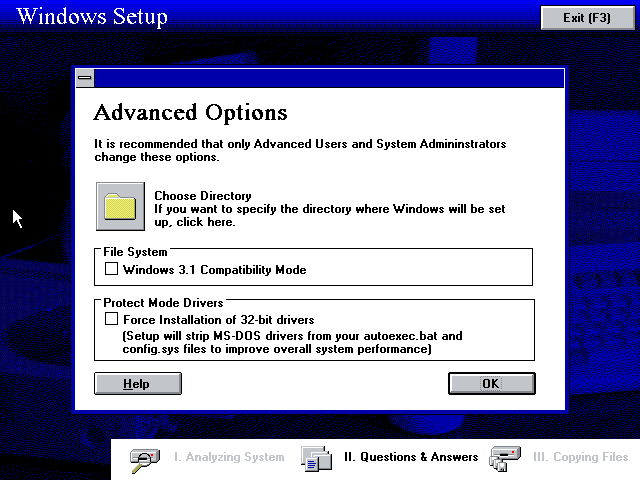Click the note about stripping MS-DOS drivers

(x=293, y=342)
